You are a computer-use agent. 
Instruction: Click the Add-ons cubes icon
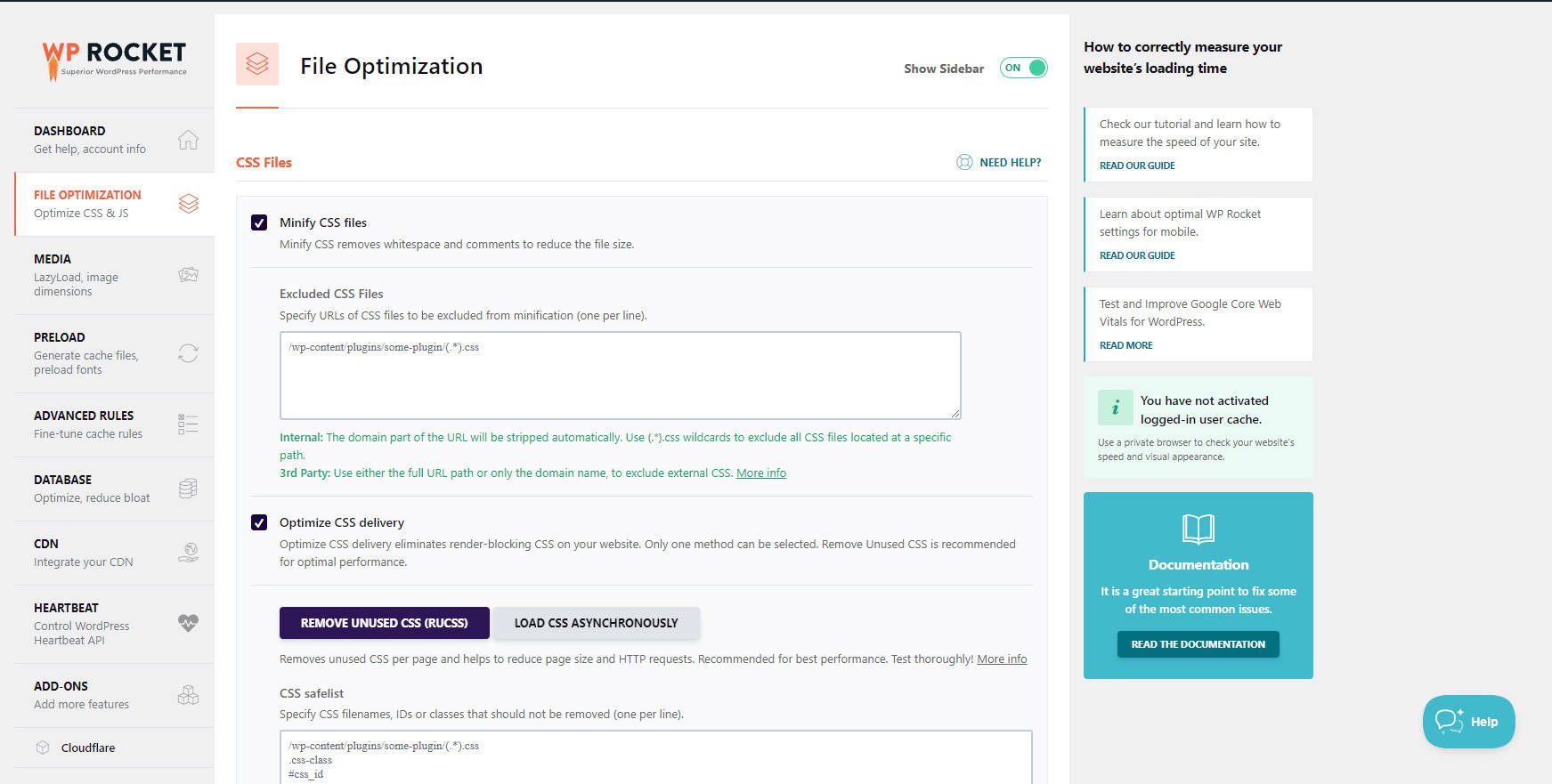[188, 695]
